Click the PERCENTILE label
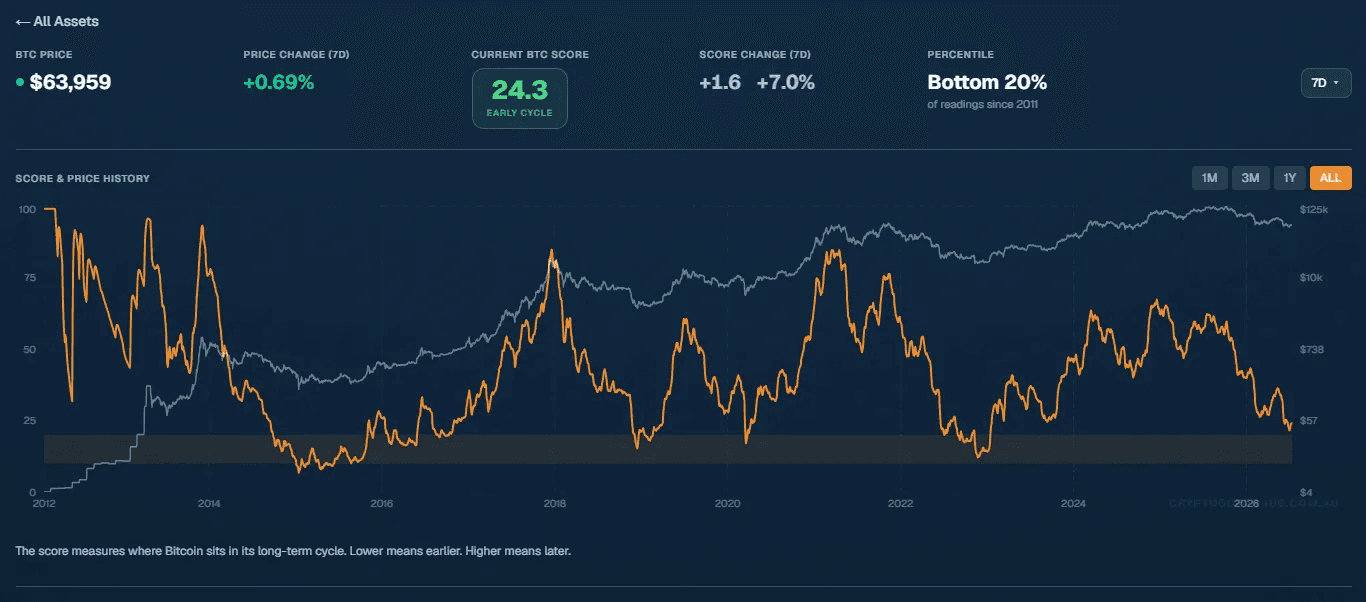 (960, 55)
